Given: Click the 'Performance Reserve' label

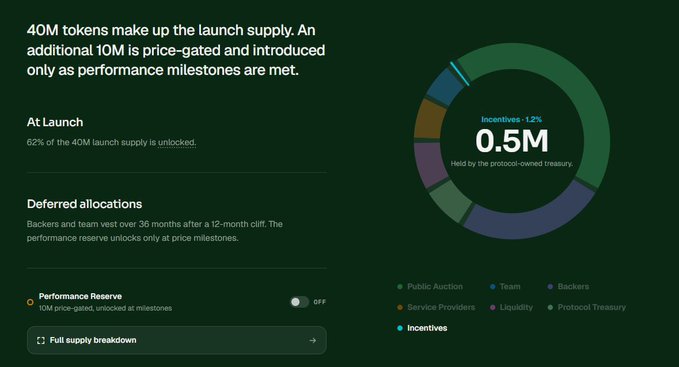Looking at the screenshot, I should 80,296.
